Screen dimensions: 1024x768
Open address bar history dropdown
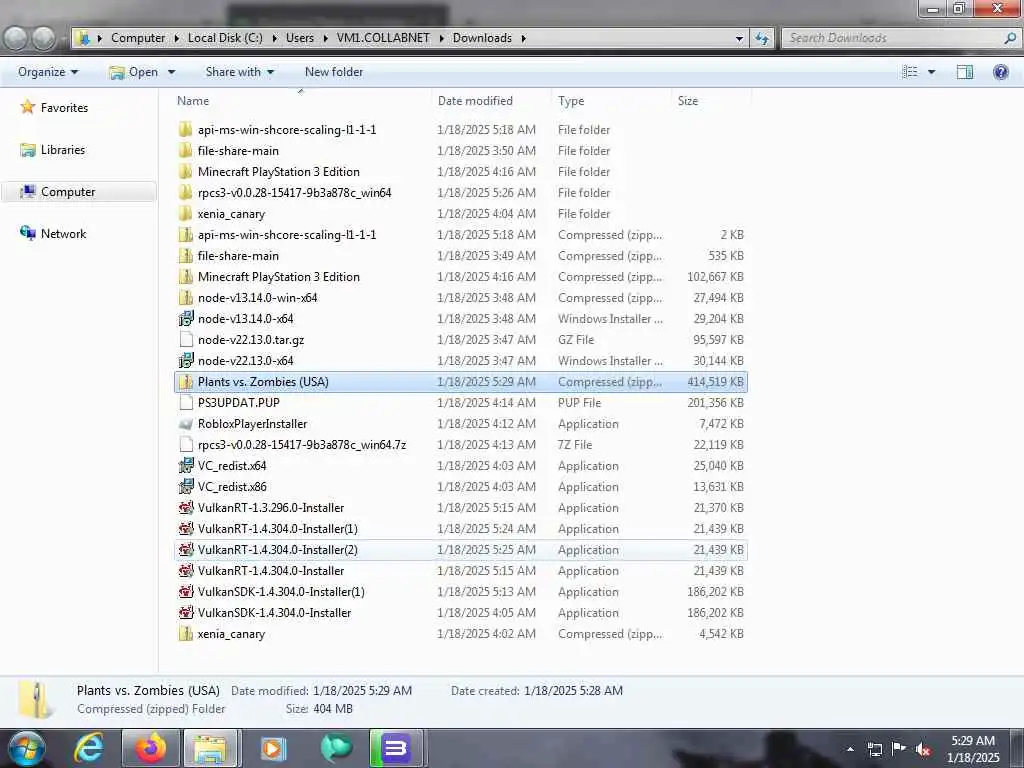click(739, 39)
